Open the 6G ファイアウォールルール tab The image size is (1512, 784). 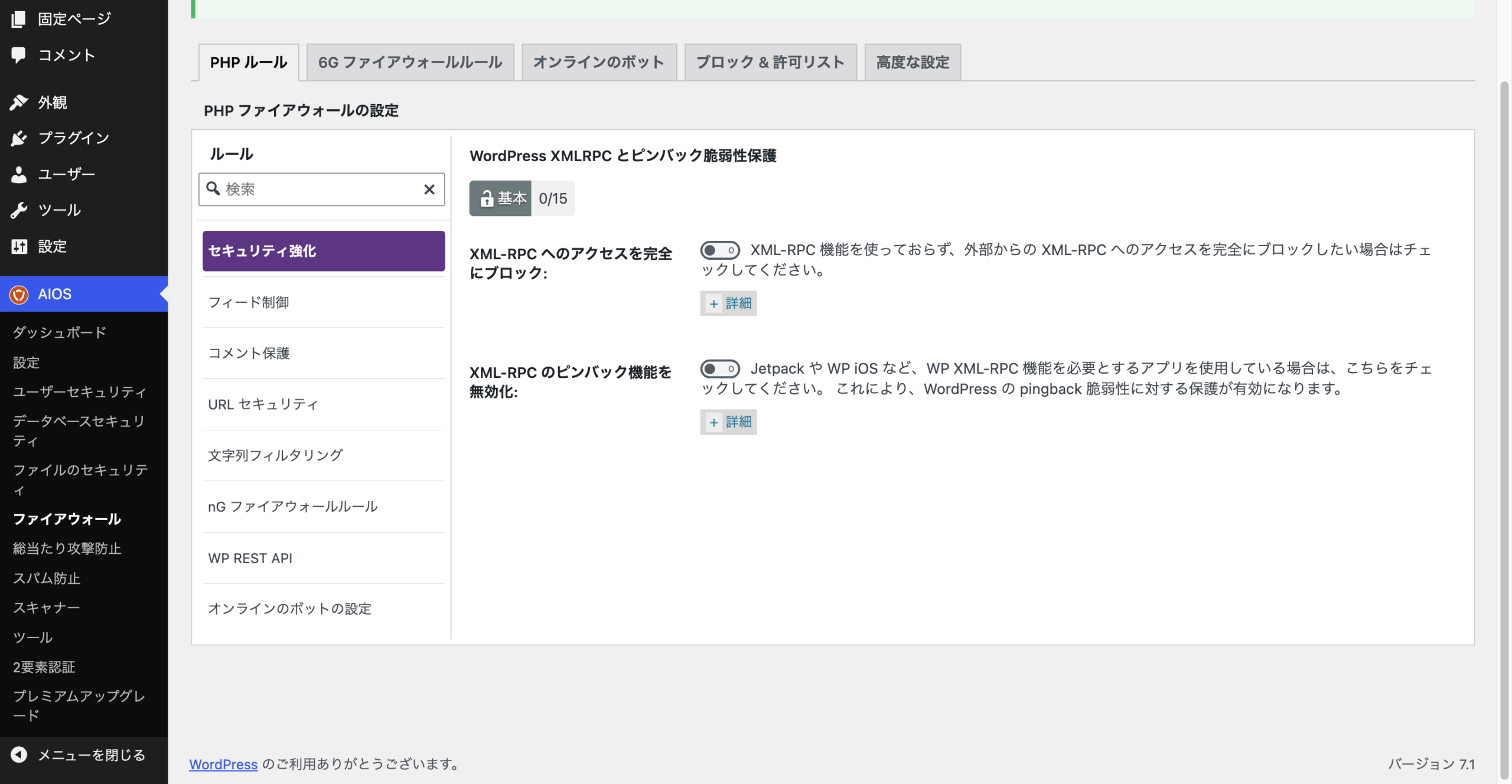coord(410,62)
